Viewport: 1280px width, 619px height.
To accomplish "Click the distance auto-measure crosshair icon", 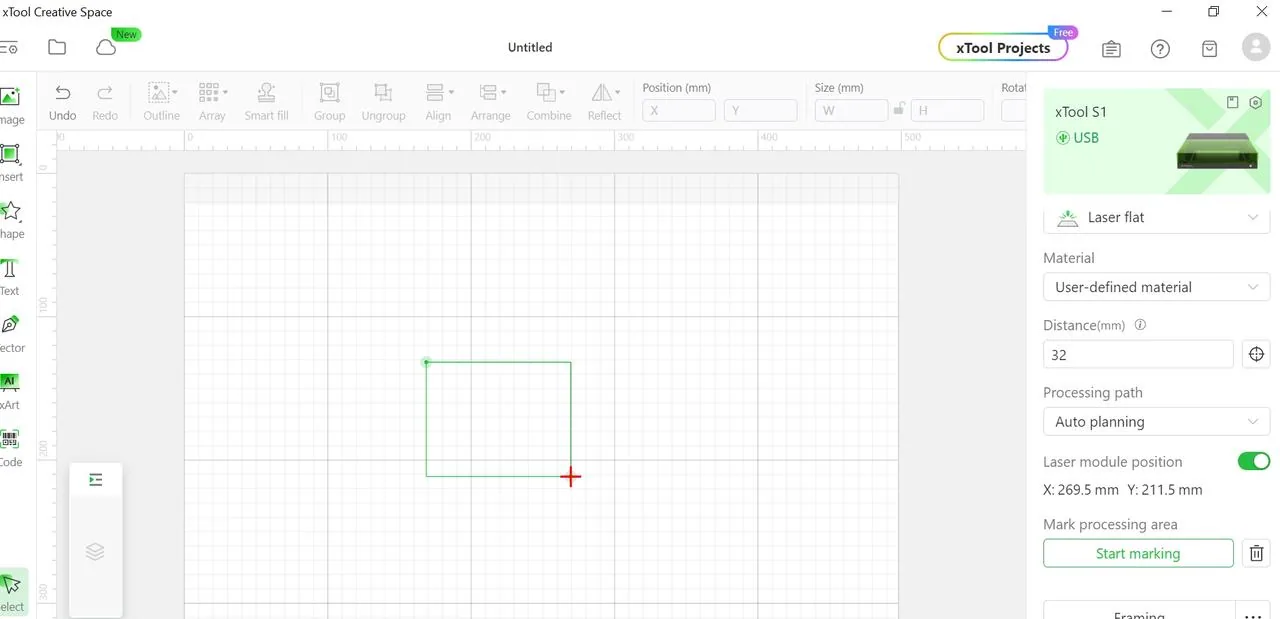I will pos(1256,354).
